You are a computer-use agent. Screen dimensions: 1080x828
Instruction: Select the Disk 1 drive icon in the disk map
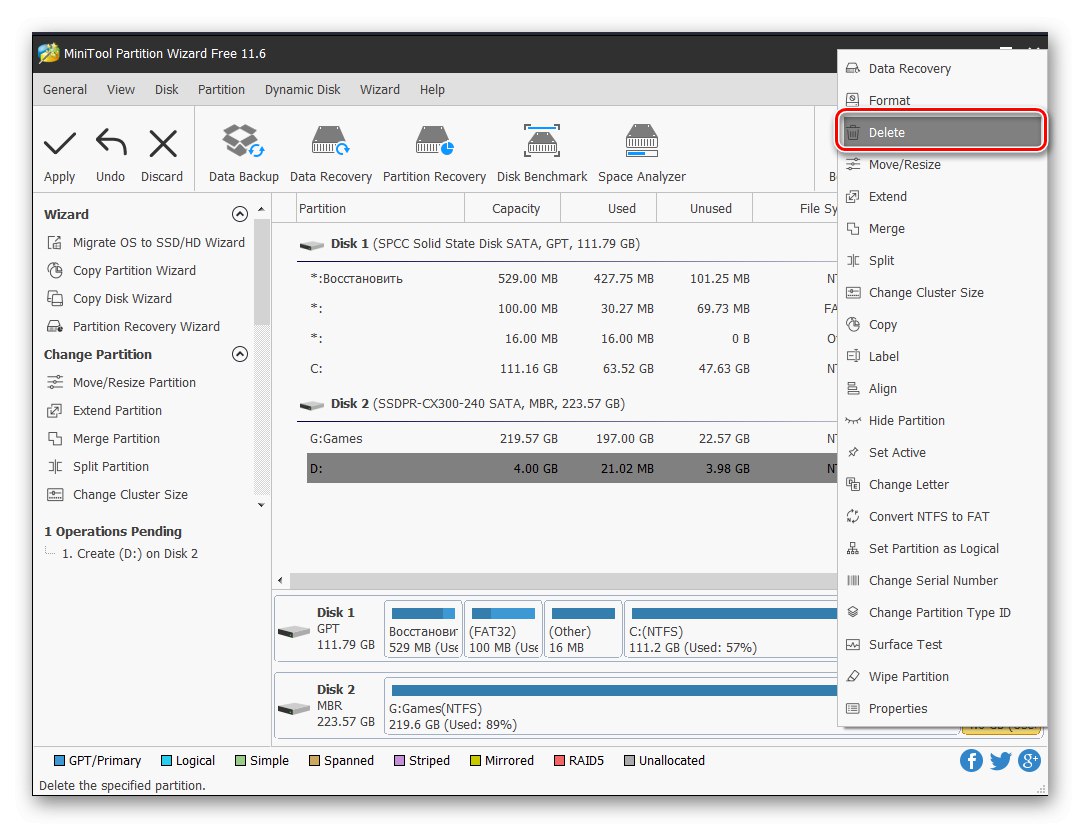tap(293, 631)
